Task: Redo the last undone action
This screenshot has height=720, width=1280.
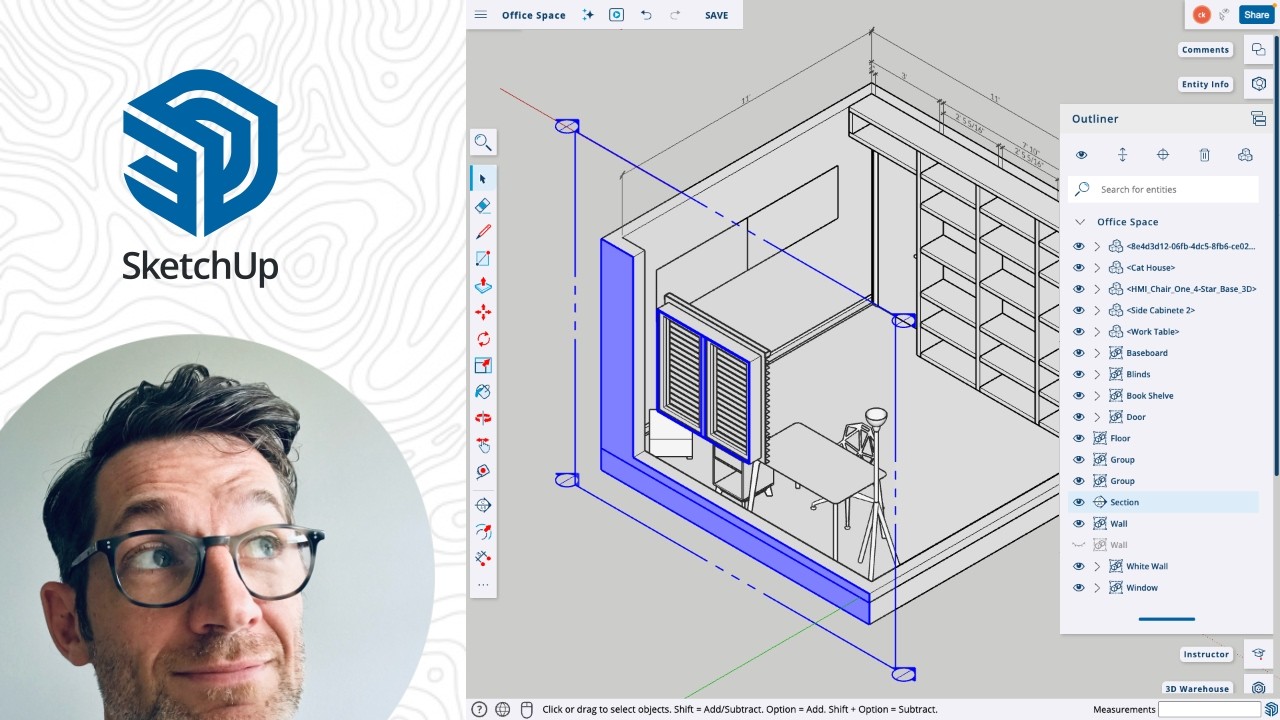Action: pyautogui.click(x=675, y=15)
